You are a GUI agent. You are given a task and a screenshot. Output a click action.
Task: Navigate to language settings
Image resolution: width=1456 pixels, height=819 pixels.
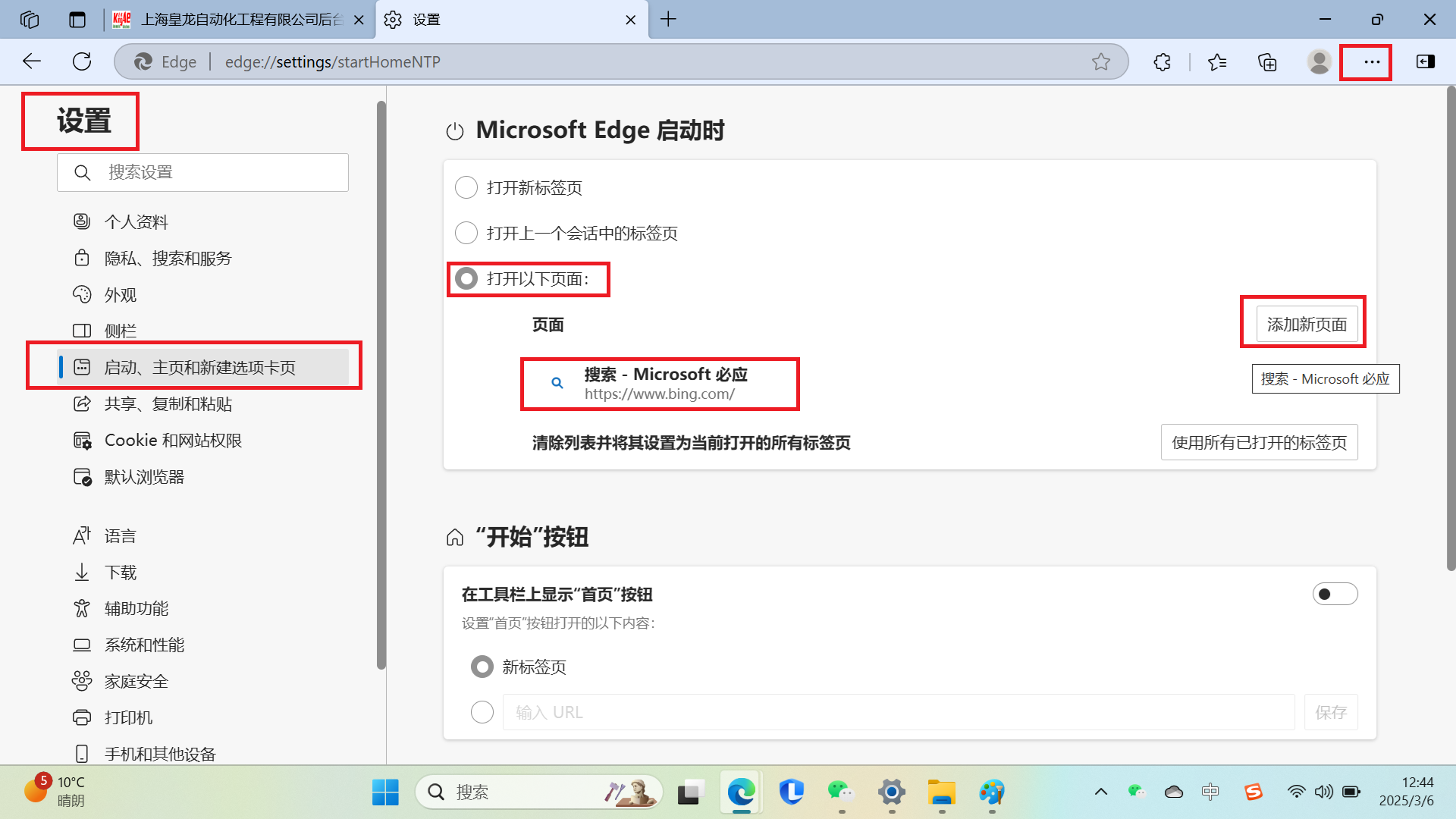[x=122, y=535]
